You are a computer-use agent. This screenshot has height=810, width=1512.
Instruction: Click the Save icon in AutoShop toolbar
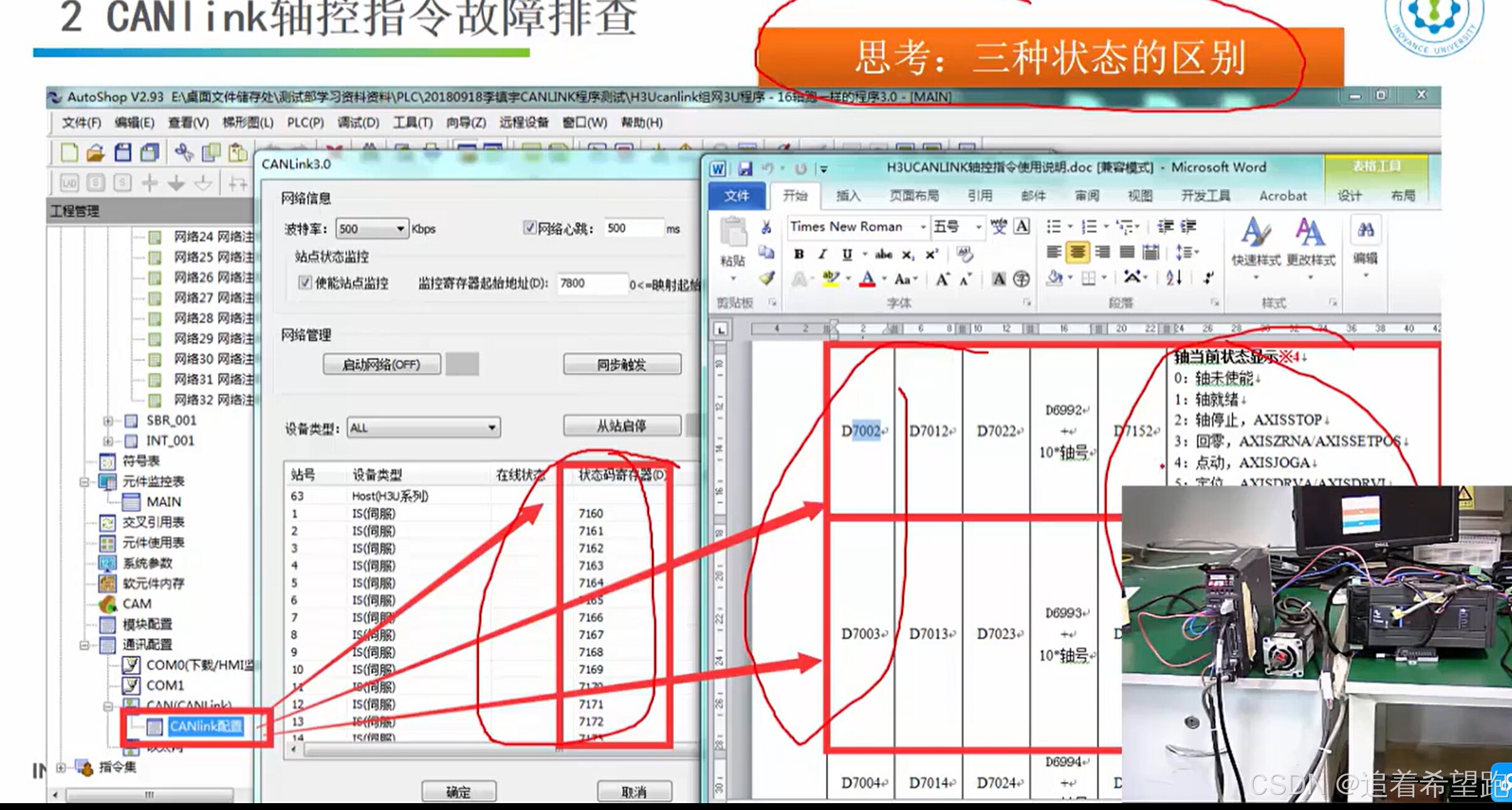123,152
